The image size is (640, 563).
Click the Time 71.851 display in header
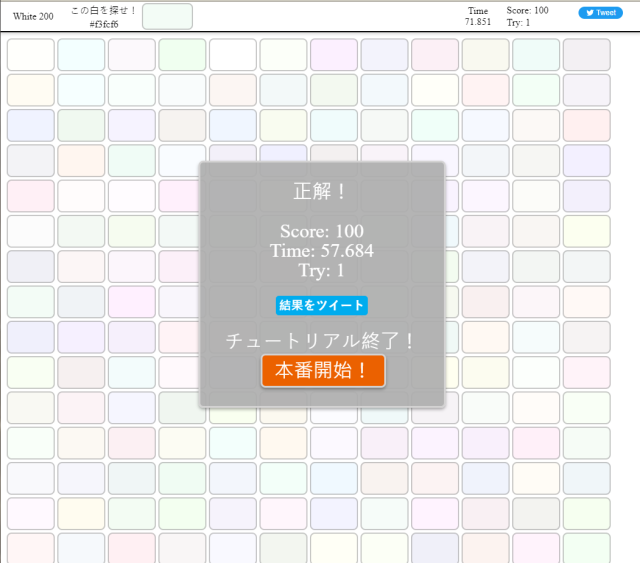point(478,16)
